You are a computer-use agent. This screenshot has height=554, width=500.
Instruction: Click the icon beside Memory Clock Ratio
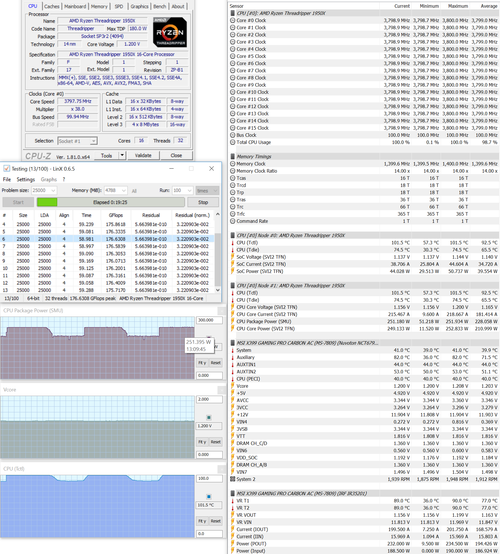click(233, 171)
